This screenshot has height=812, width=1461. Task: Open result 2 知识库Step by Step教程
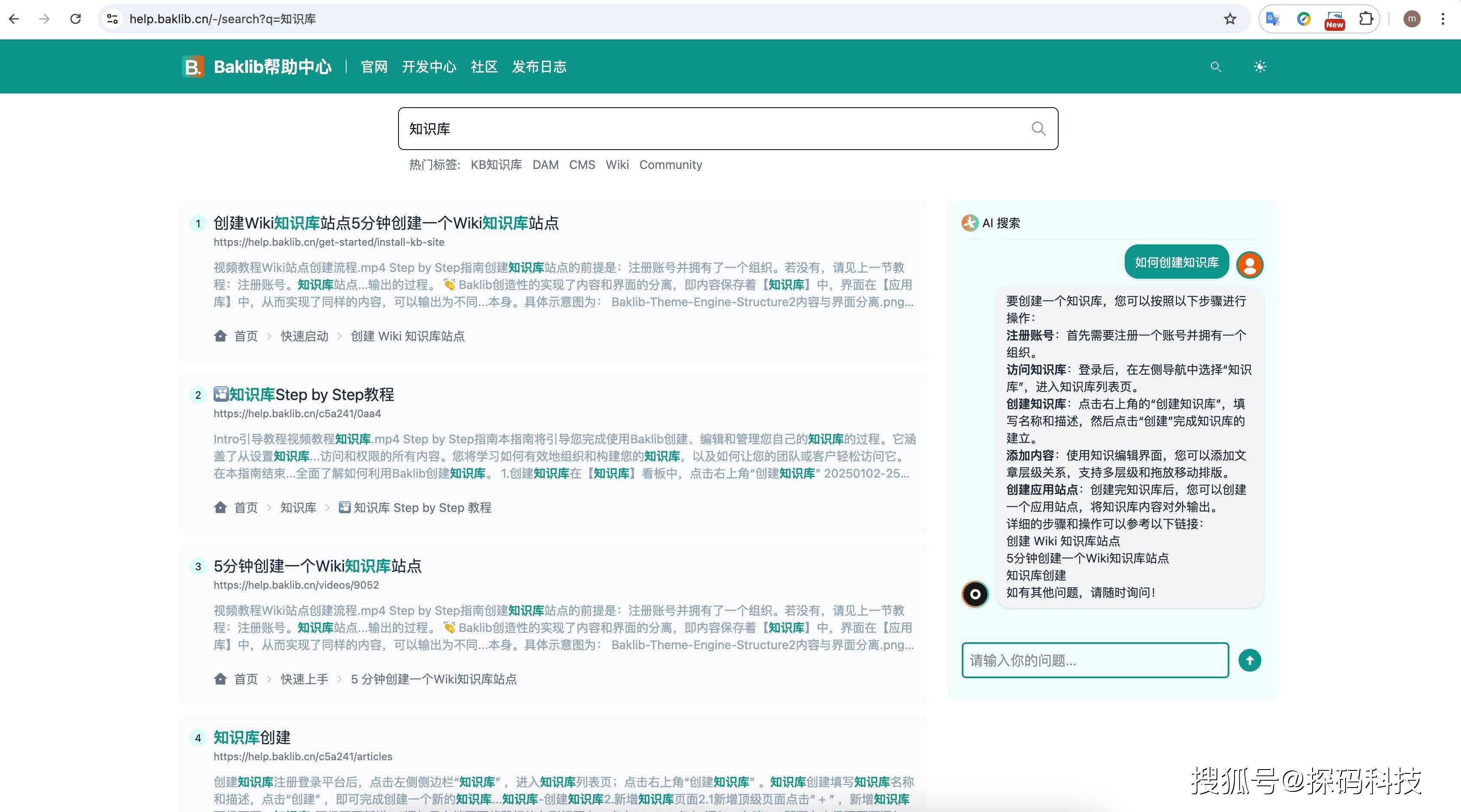(x=304, y=394)
